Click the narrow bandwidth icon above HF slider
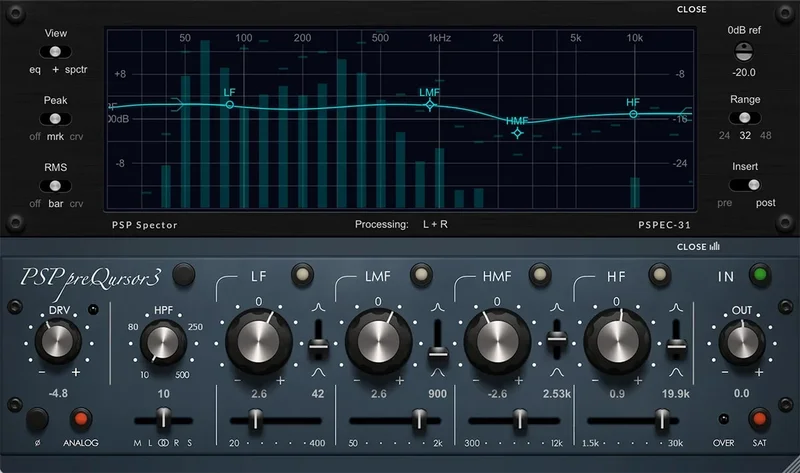 [676, 307]
